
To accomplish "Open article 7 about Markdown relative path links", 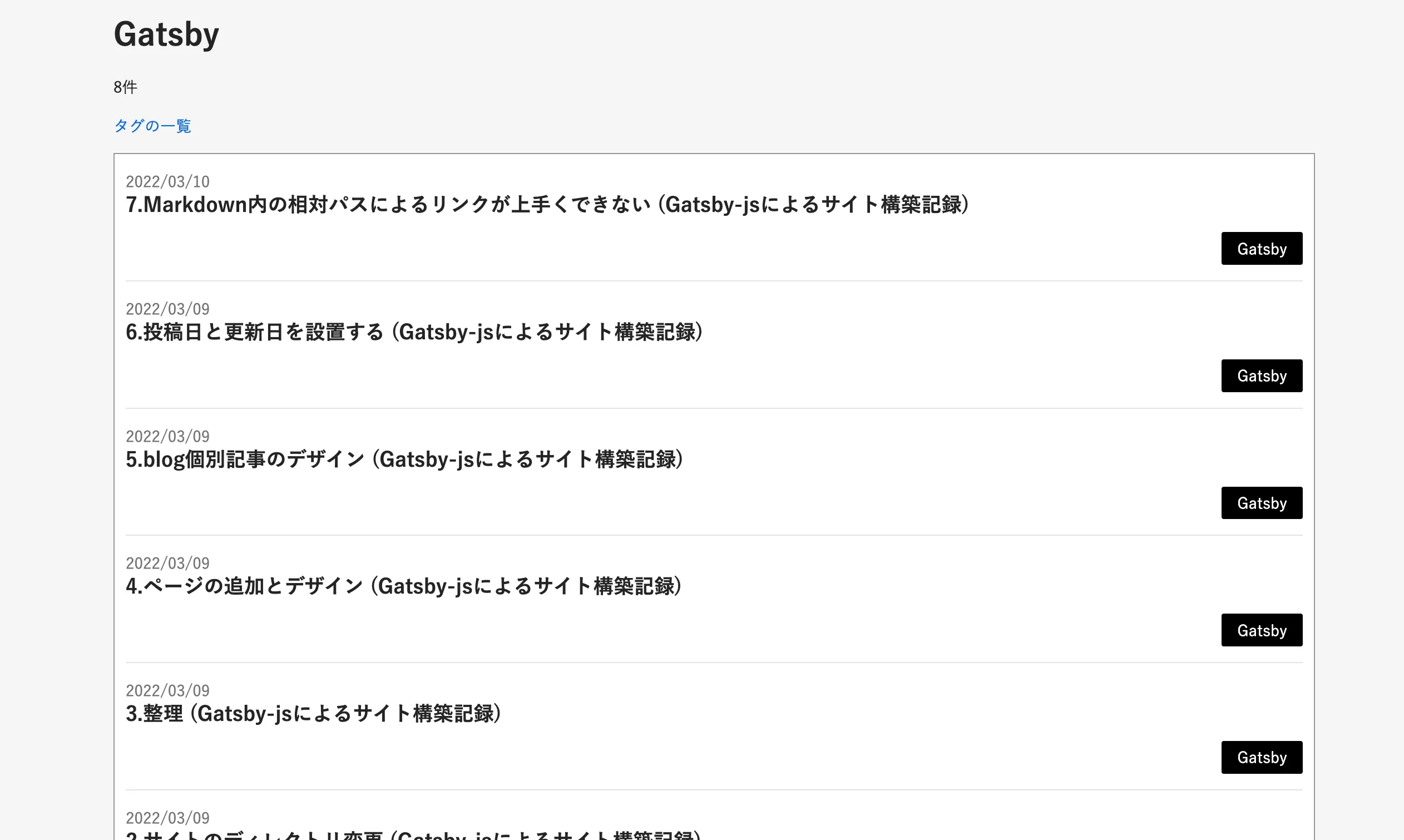I will [547, 205].
